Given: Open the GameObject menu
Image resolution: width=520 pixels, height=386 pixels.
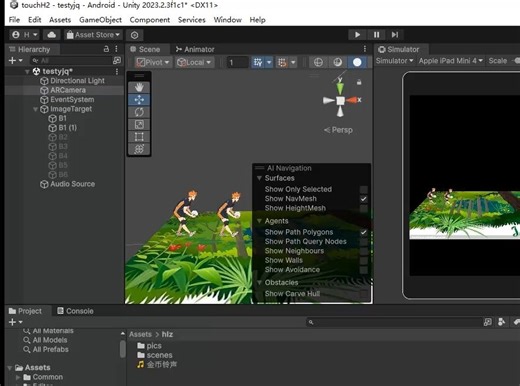Looking at the screenshot, I should 100,20.
